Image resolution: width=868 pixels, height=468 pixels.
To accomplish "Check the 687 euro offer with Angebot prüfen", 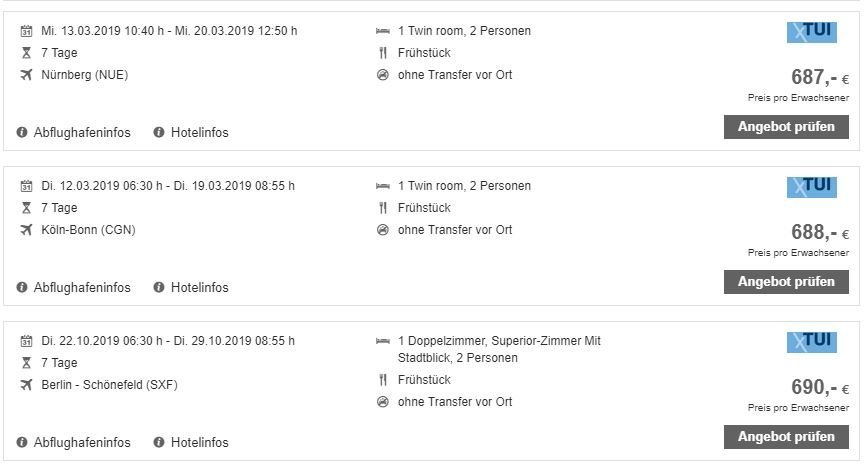I will (786, 127).
